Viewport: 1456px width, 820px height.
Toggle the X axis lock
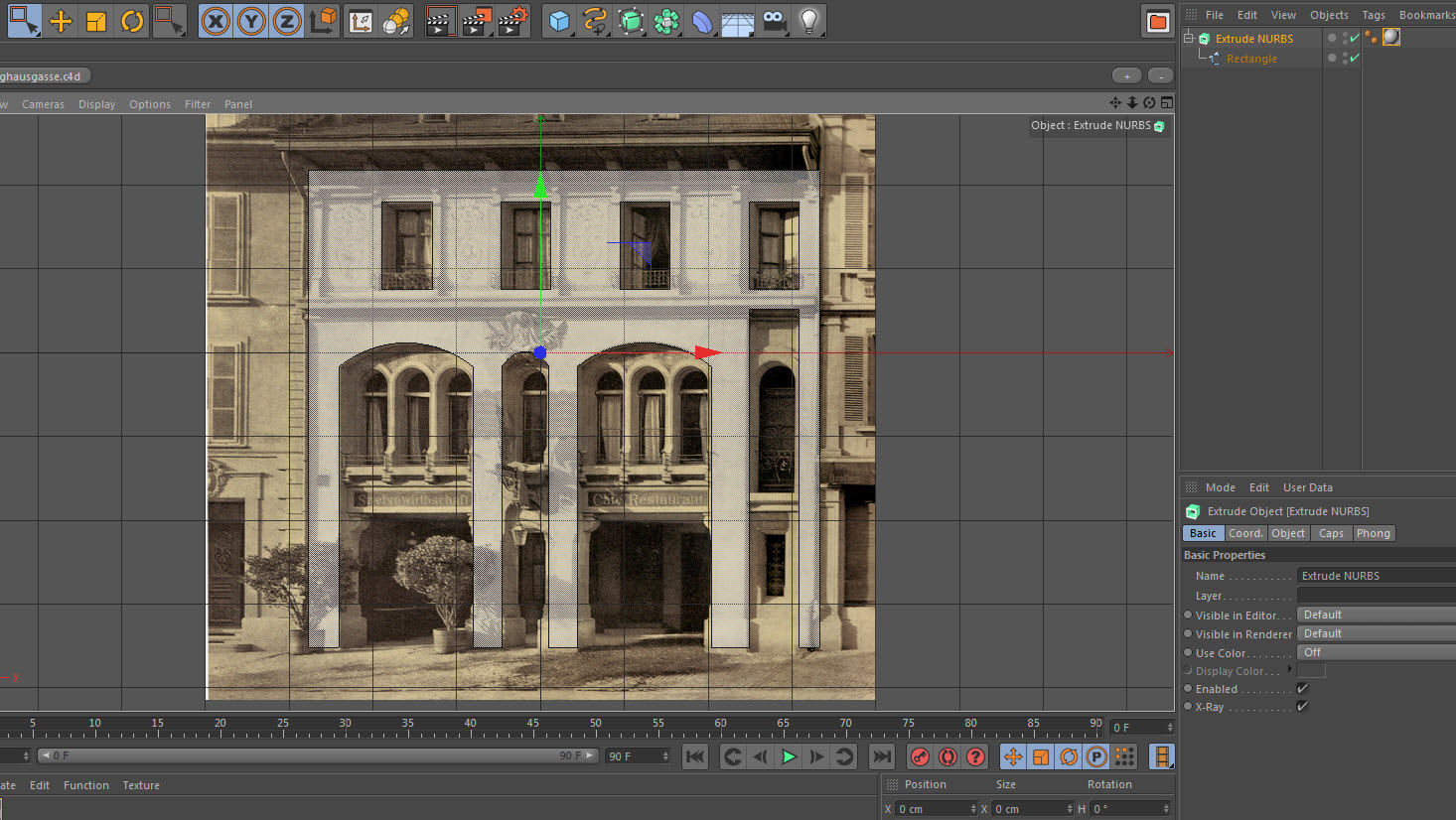pyautogui.click(x=216, y=21)
